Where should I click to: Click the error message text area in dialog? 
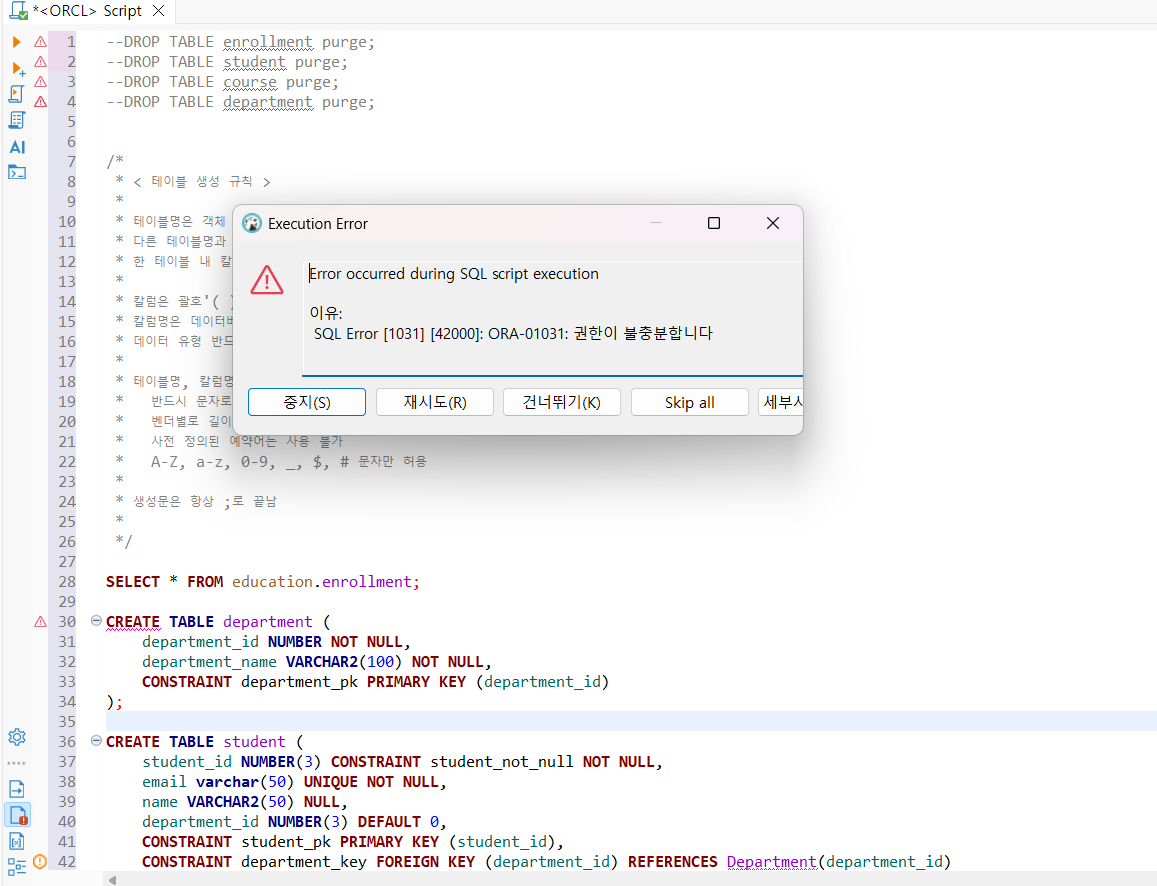tap(552, 318)
